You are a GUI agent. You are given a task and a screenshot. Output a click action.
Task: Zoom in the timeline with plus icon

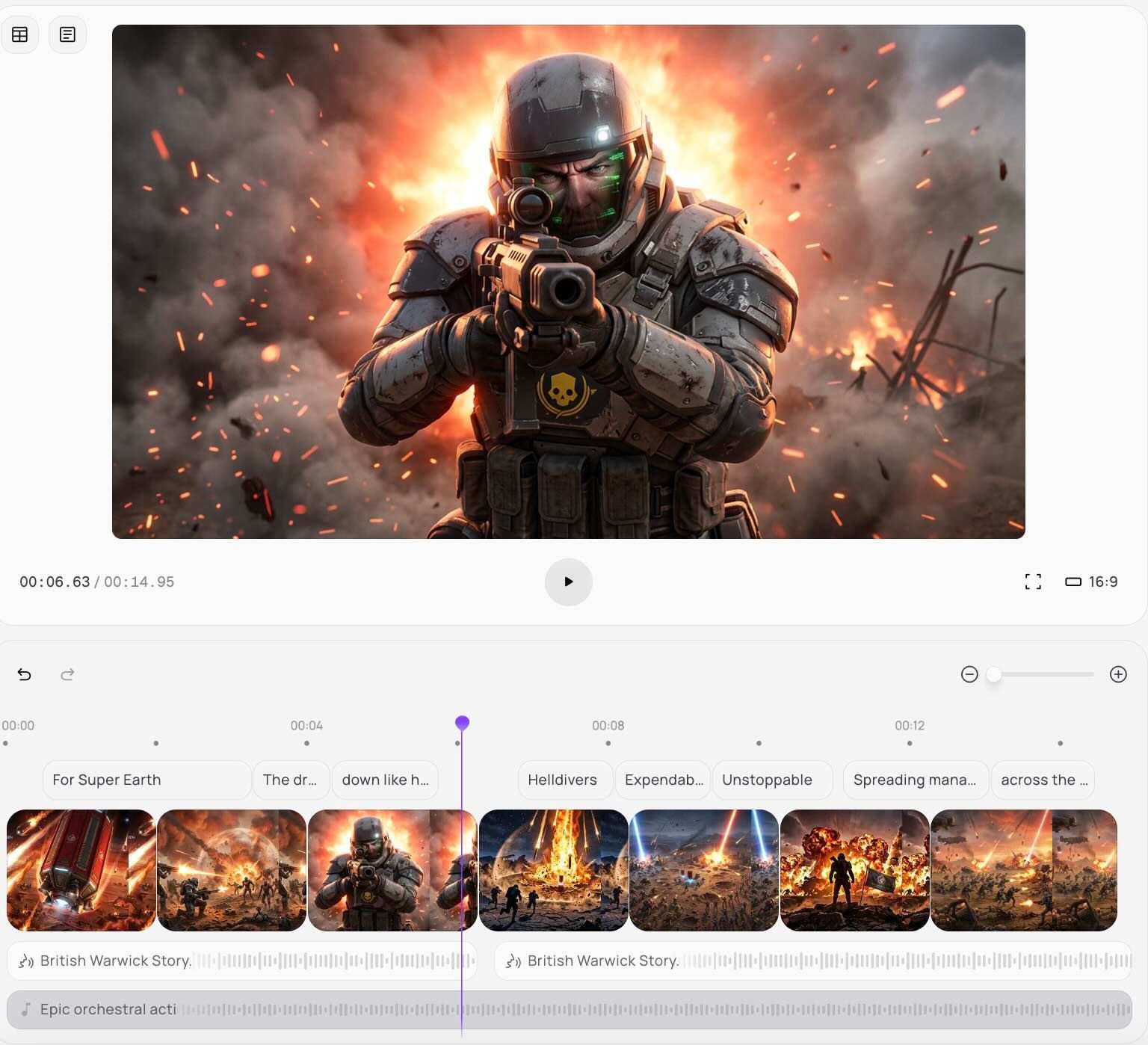[1118, 674]
